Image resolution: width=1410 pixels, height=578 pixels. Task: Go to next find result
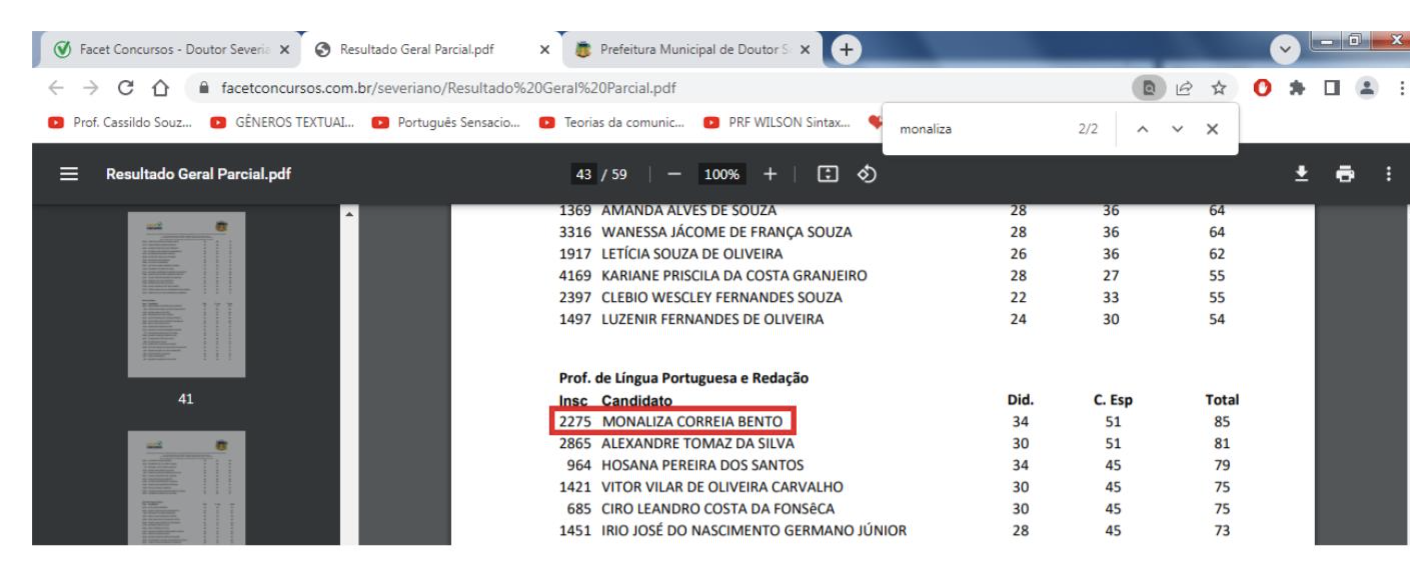pos(1177,129)
